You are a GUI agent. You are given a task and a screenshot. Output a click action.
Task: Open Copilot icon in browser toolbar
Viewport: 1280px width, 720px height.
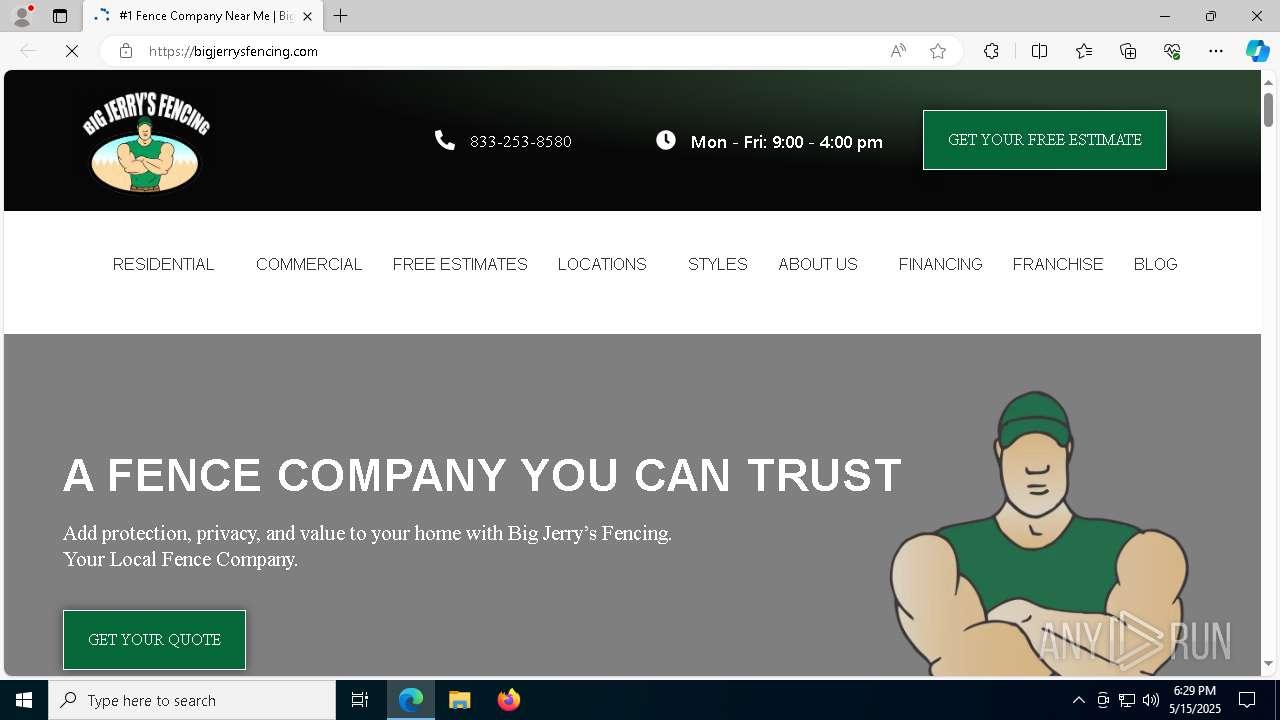coord(1257,51)
